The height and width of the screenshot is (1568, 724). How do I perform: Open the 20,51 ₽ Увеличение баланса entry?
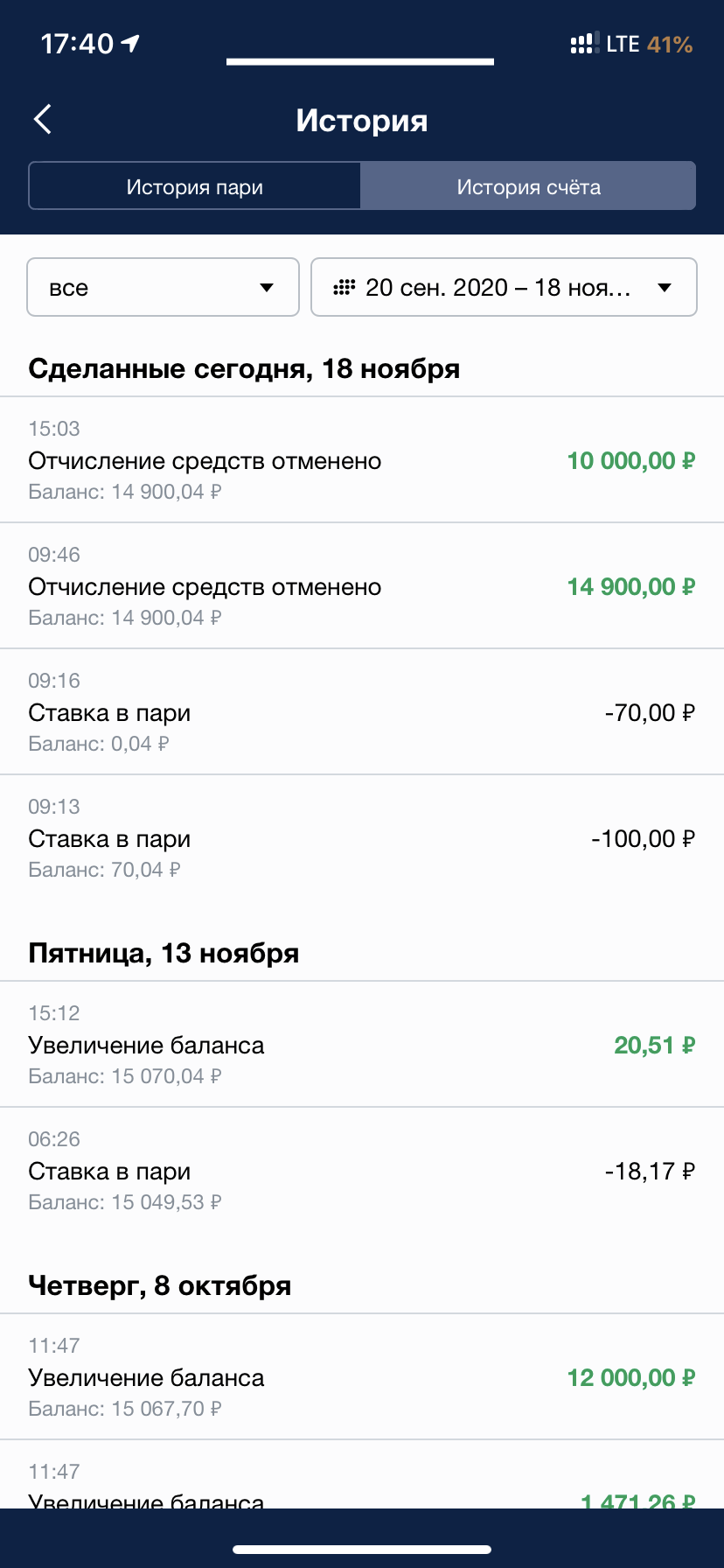[362, 1045]
